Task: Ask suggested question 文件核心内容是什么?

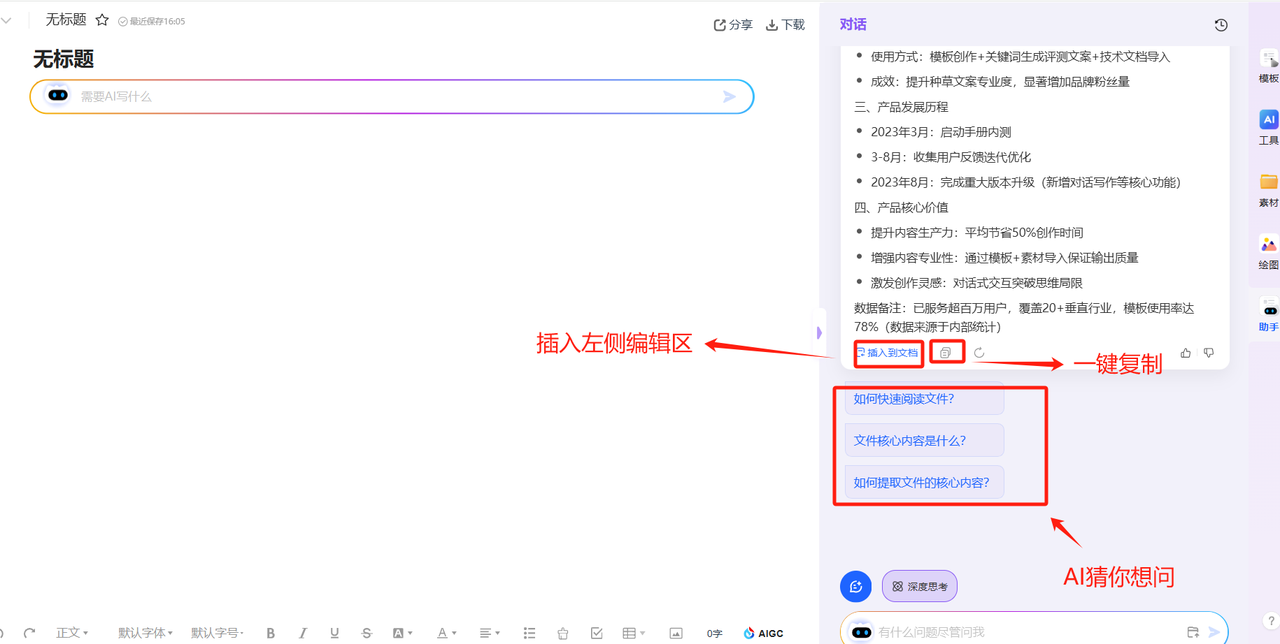Action: (924, 440)
